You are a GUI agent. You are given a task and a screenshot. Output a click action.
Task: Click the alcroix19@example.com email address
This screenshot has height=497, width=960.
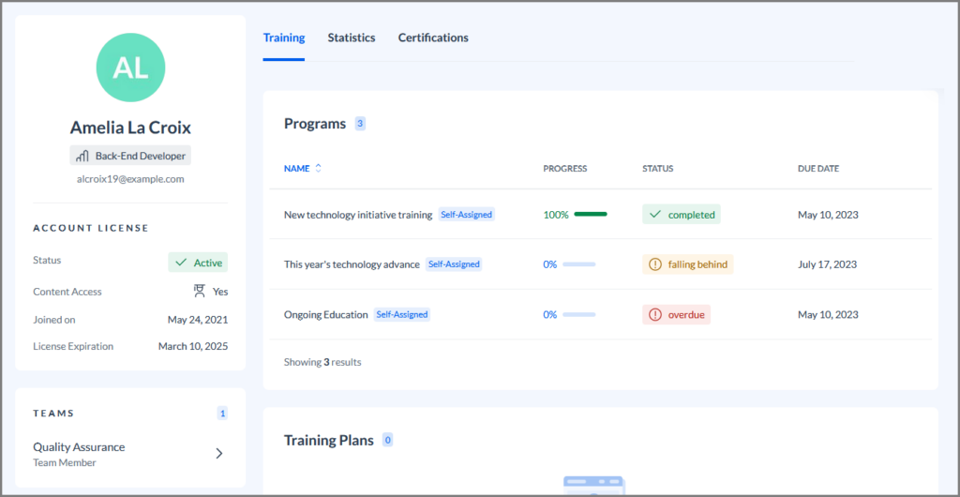[x=130, y=179]
